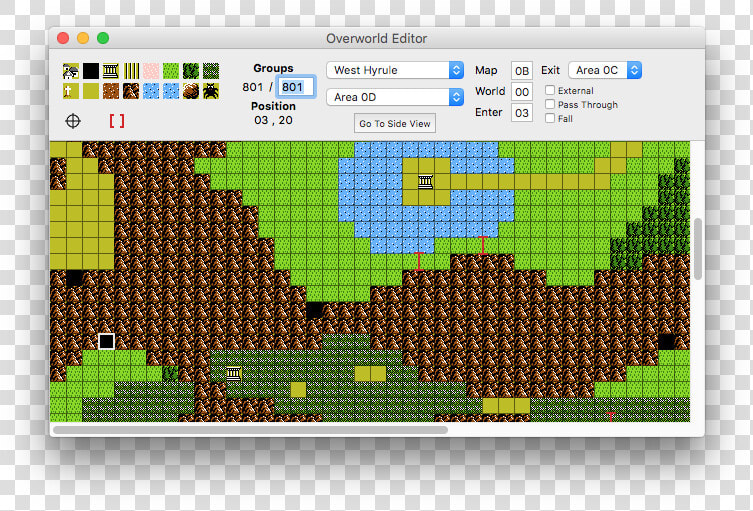Choose the spider monster tile

211,91
